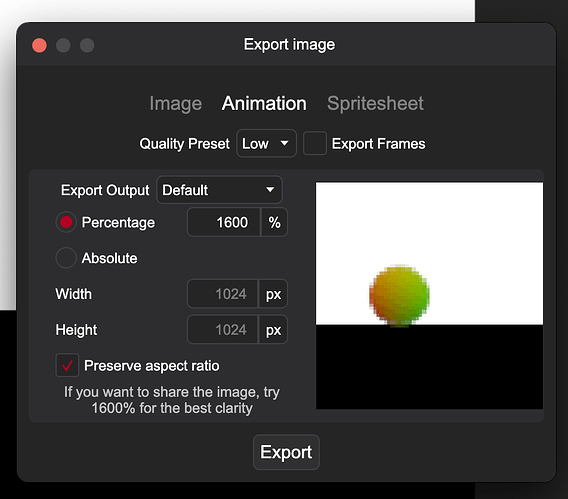The image size is (568, 499).
Task: Click the Export image title text
Action: (x=289, y=45)
